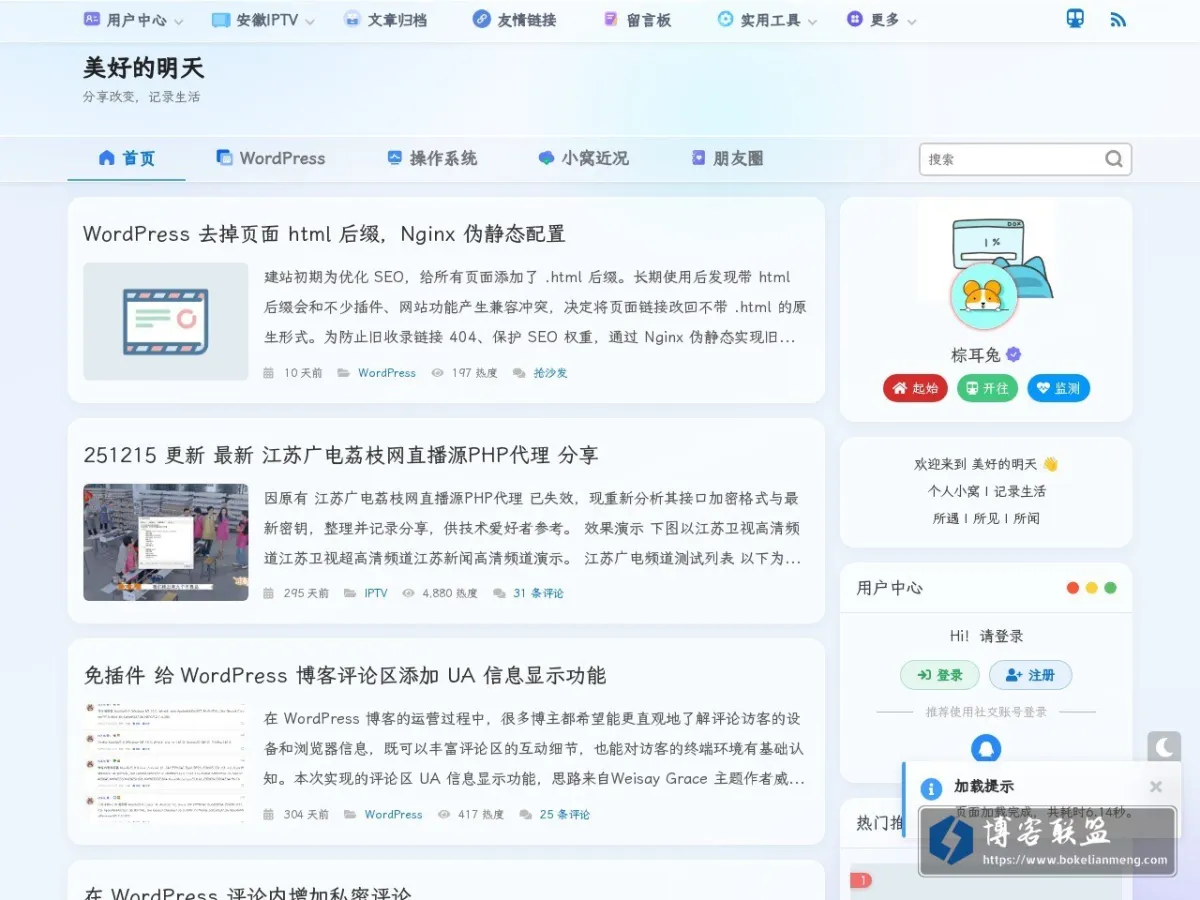Open the 31 条评论 link
The image size is (1200, 900).
[x=538, y=593]
